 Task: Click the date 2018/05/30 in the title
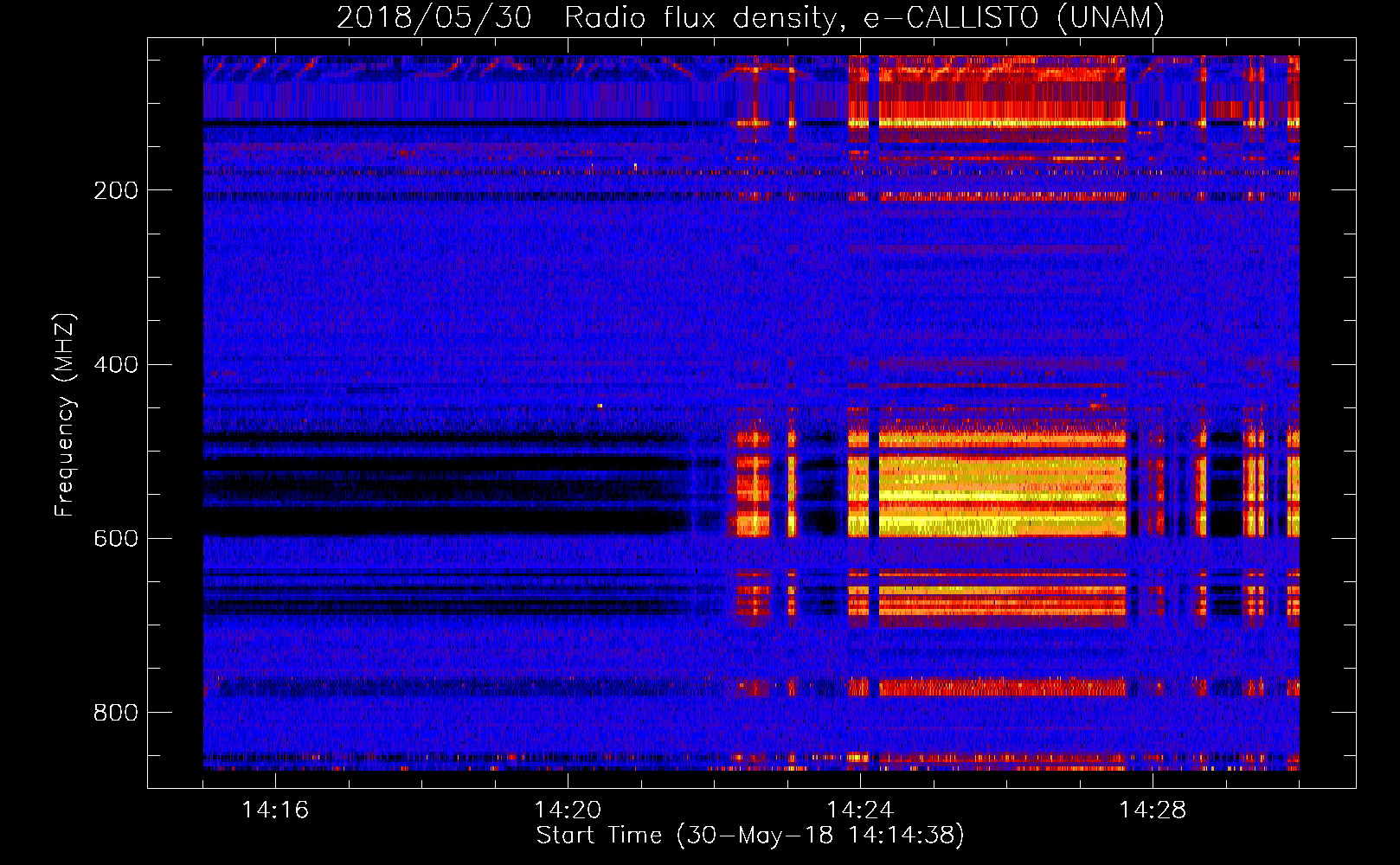[433, 17]
